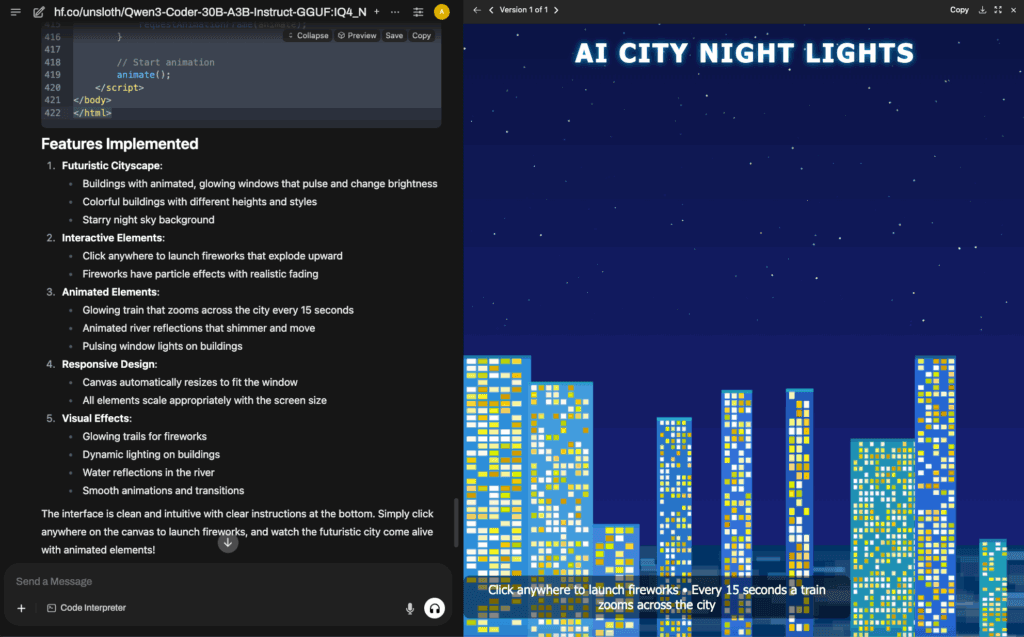
Task: Click the AI CITY NIGHT LIGHTS title
Action: click(x=744, y=54)
